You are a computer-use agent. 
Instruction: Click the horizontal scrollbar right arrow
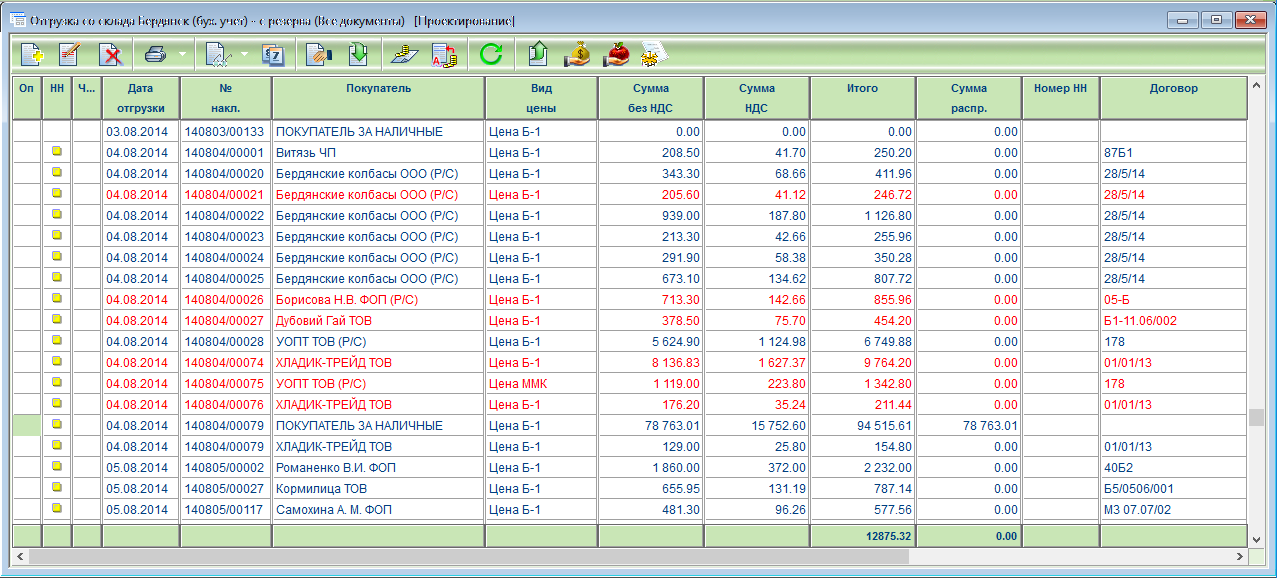point(1239,555)
